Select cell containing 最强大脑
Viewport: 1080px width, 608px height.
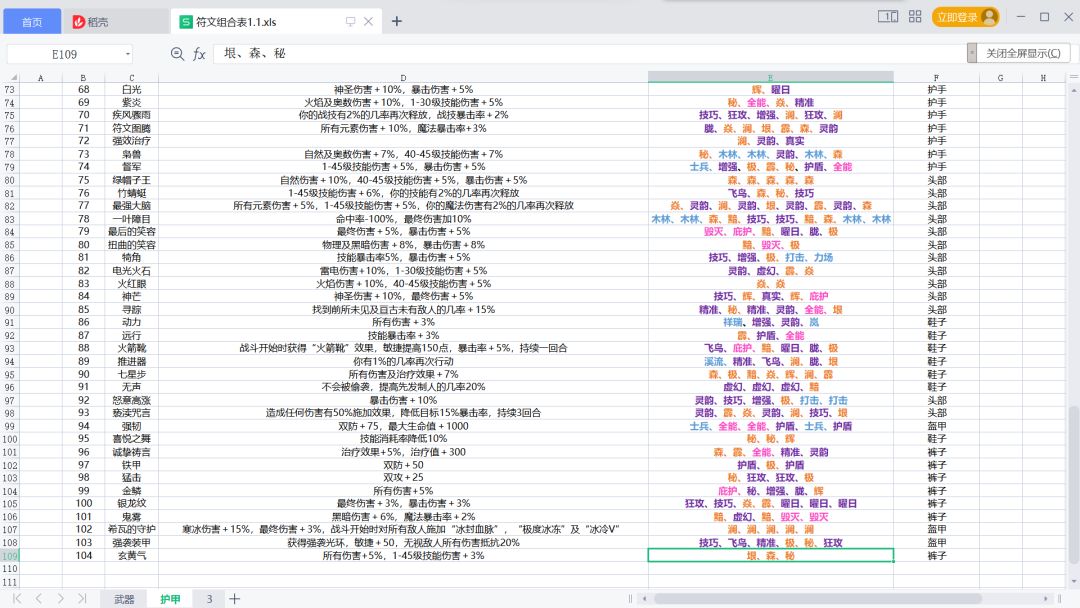pyautogui.click(x=132, y=206)
